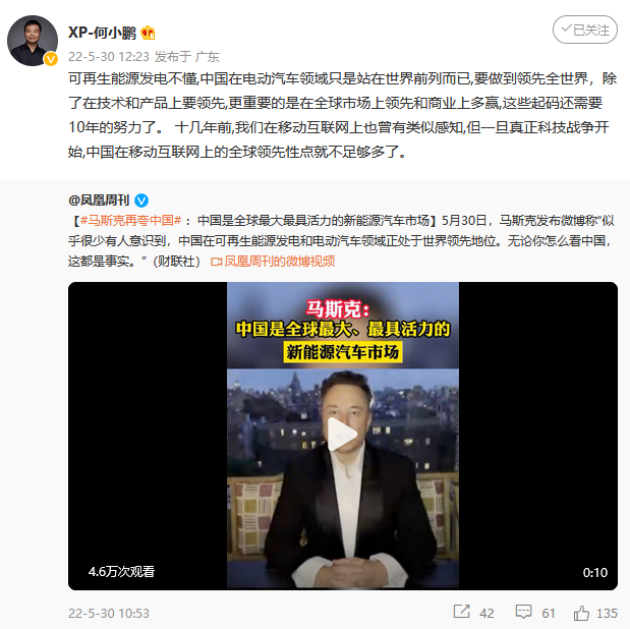Open post timestamp 22-5-30 12:23
Image resolution: width=630 pixels, height=629 pixels.
(x=108, y=57)
